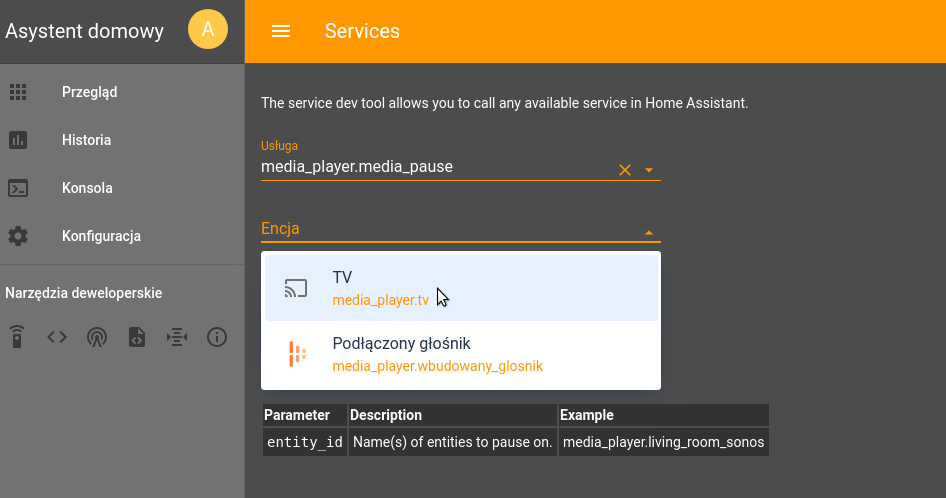The image size is (946, 498).
Task: Open Services dev tool remote icon
Action: tap(17, 337)
